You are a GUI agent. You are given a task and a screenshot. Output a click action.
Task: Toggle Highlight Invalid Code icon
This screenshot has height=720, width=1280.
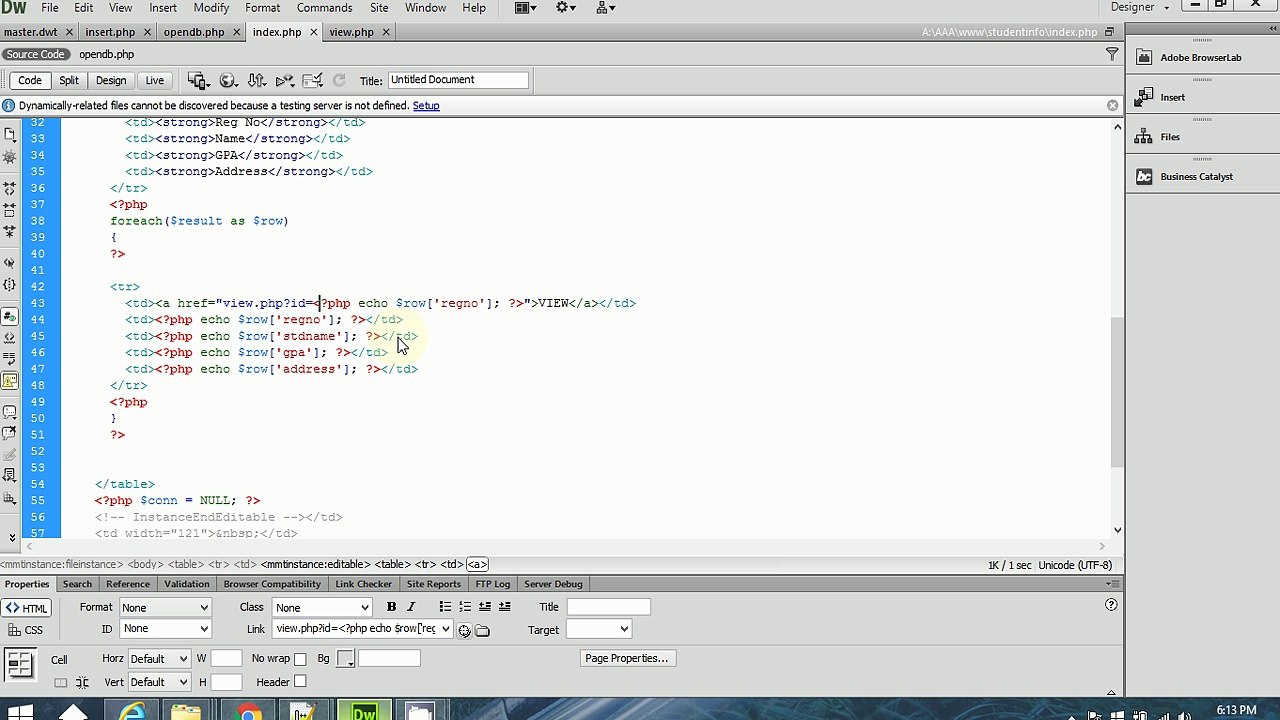pyautogui.click(x=10, y=339)
